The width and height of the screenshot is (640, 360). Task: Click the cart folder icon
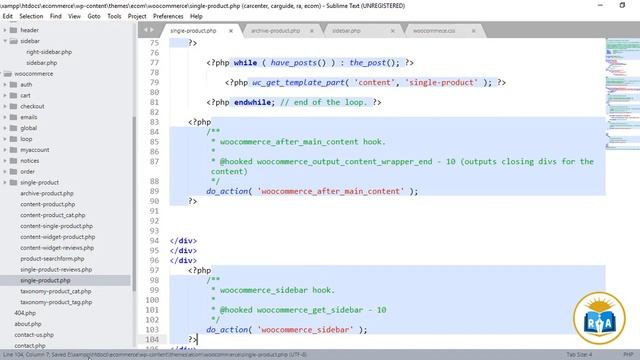pyautogui.click(x=13, y=96)
